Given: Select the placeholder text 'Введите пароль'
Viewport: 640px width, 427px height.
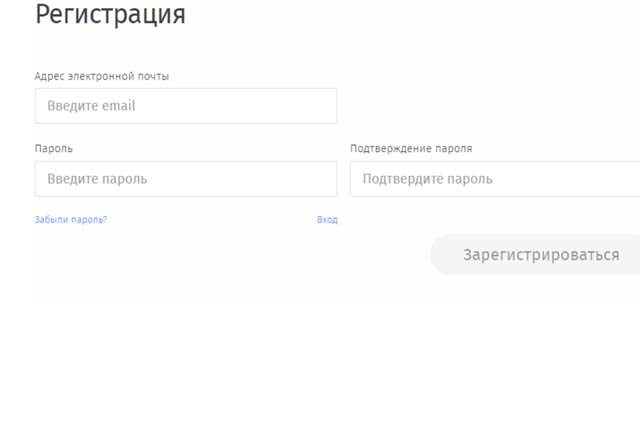Looking at the screenshot, I should (x=97, y=179).
